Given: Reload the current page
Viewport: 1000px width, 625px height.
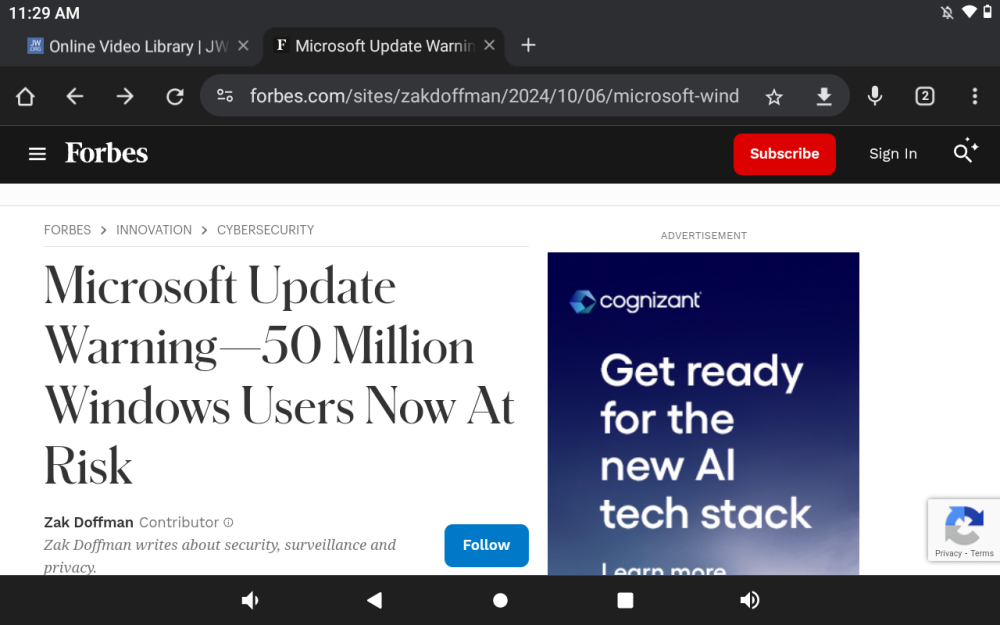Looking at the screenshot, I should pyautogui.click(x=175, y=96).
